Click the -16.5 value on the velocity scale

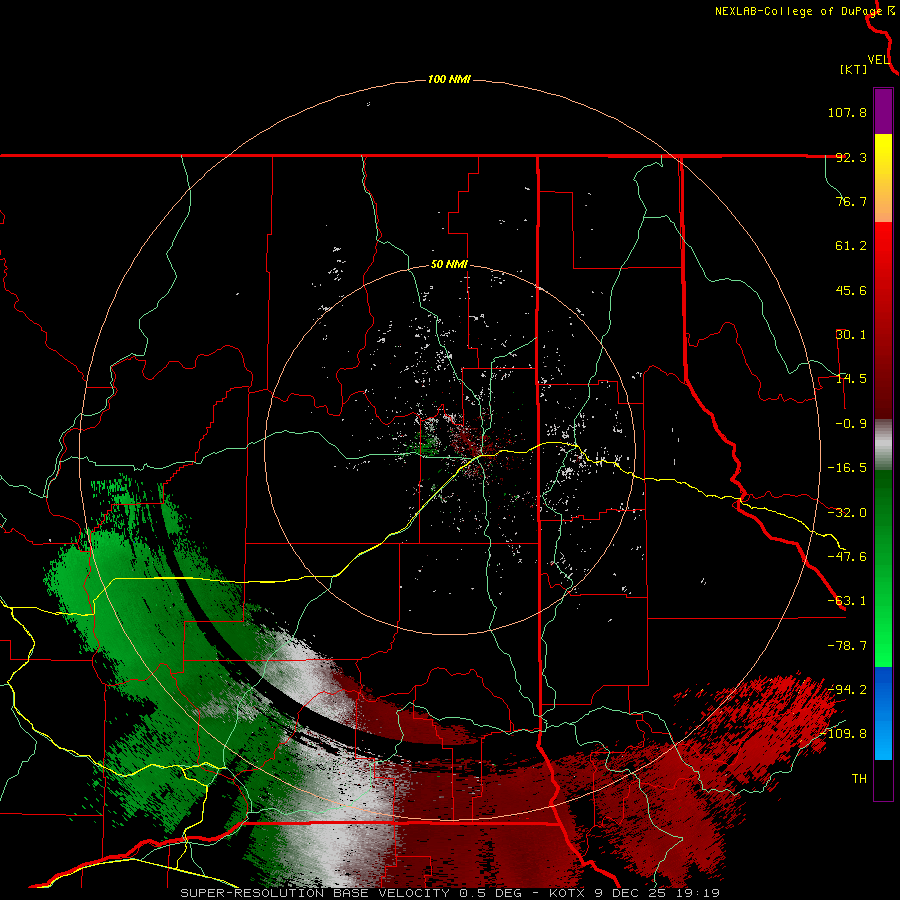coord(847,468)
